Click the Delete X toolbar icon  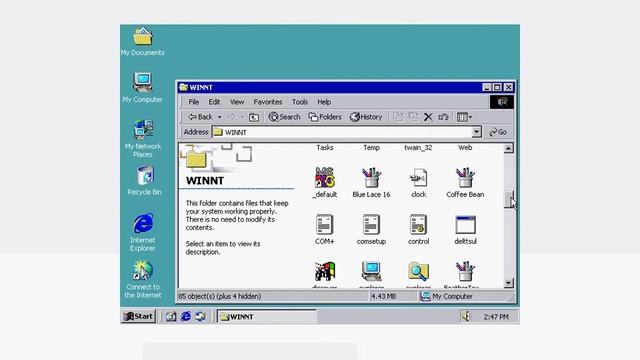428,118
